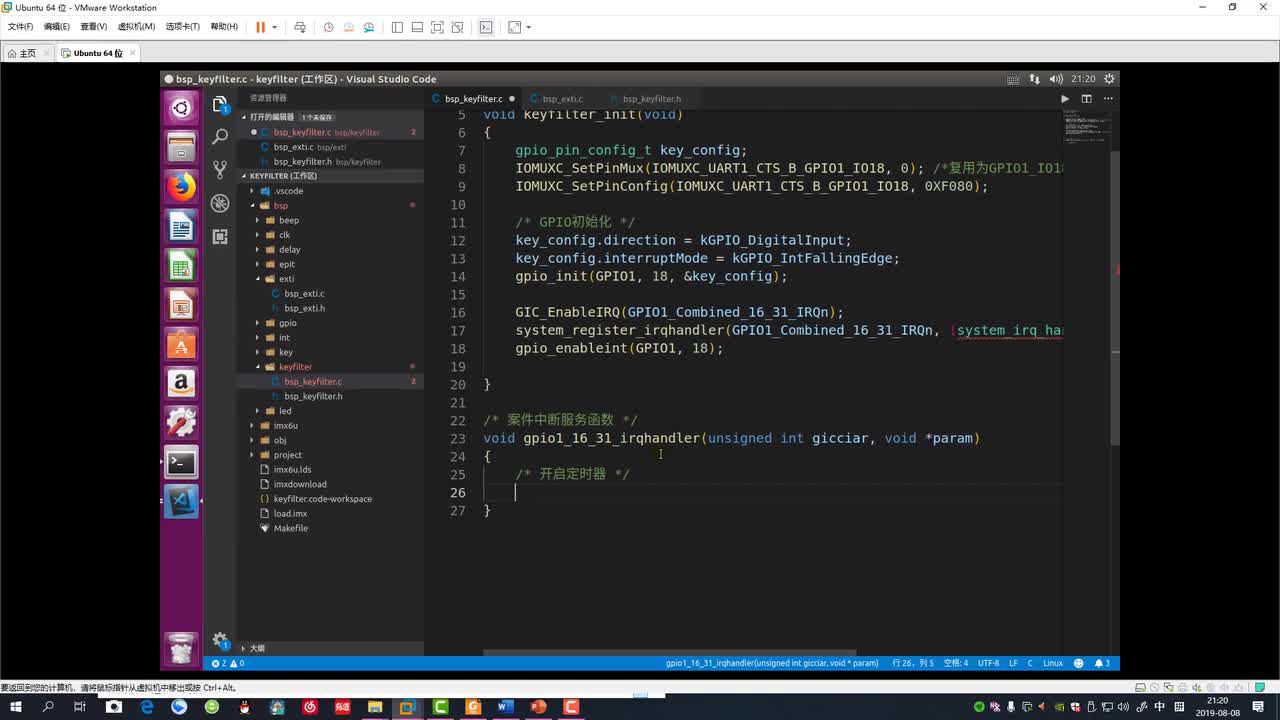Viewport: 1280px width, 720px height.
Task: Toggle VMware library sidebar view
Action: [x=397, y=27]
